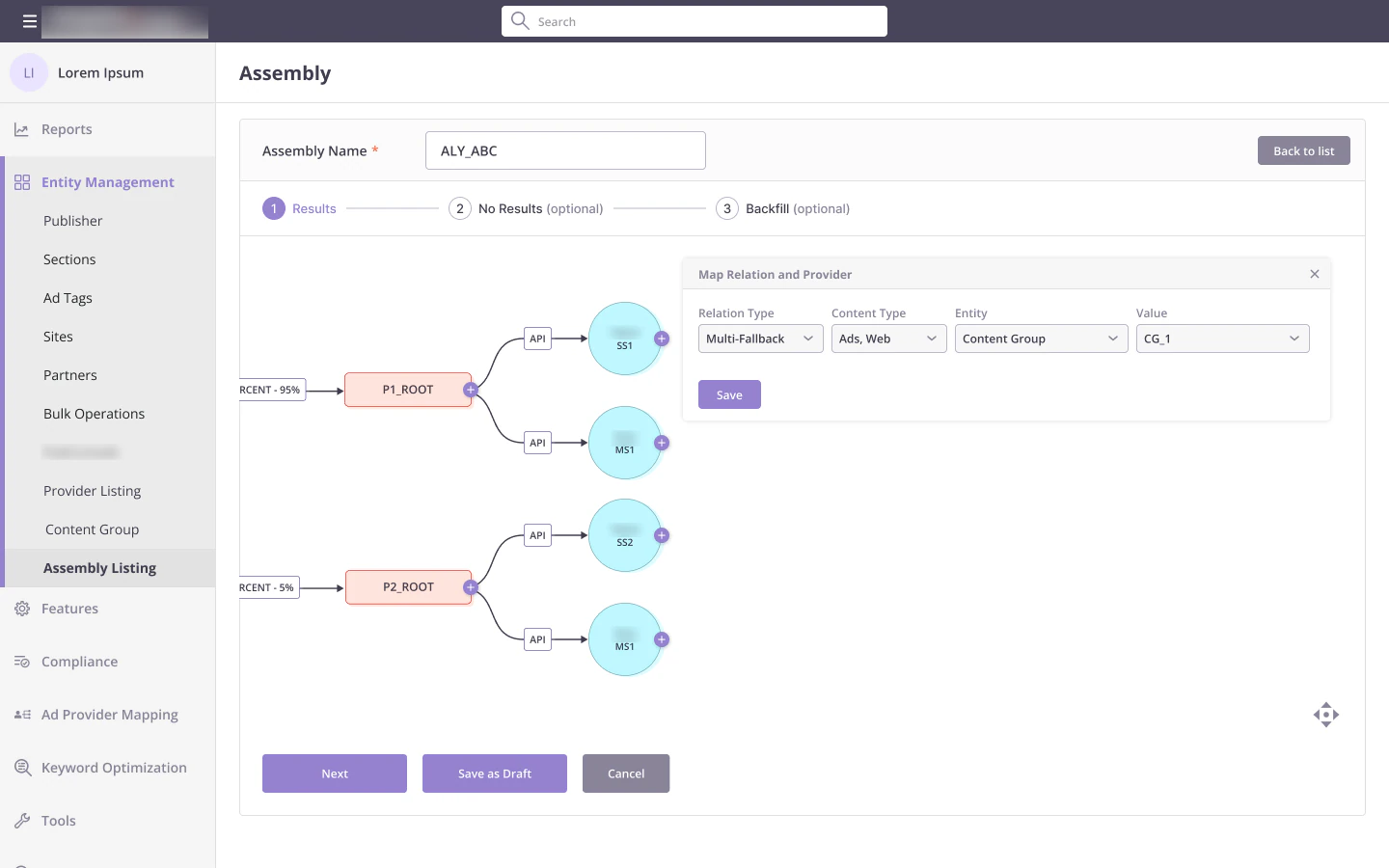Screen dimensions: 1389x868
Task: Click the plus icon on SS1 node
Action: click(662, 339)
